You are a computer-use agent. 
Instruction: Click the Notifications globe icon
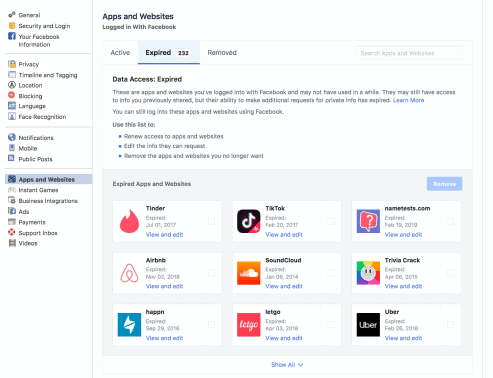pos(12,137)
